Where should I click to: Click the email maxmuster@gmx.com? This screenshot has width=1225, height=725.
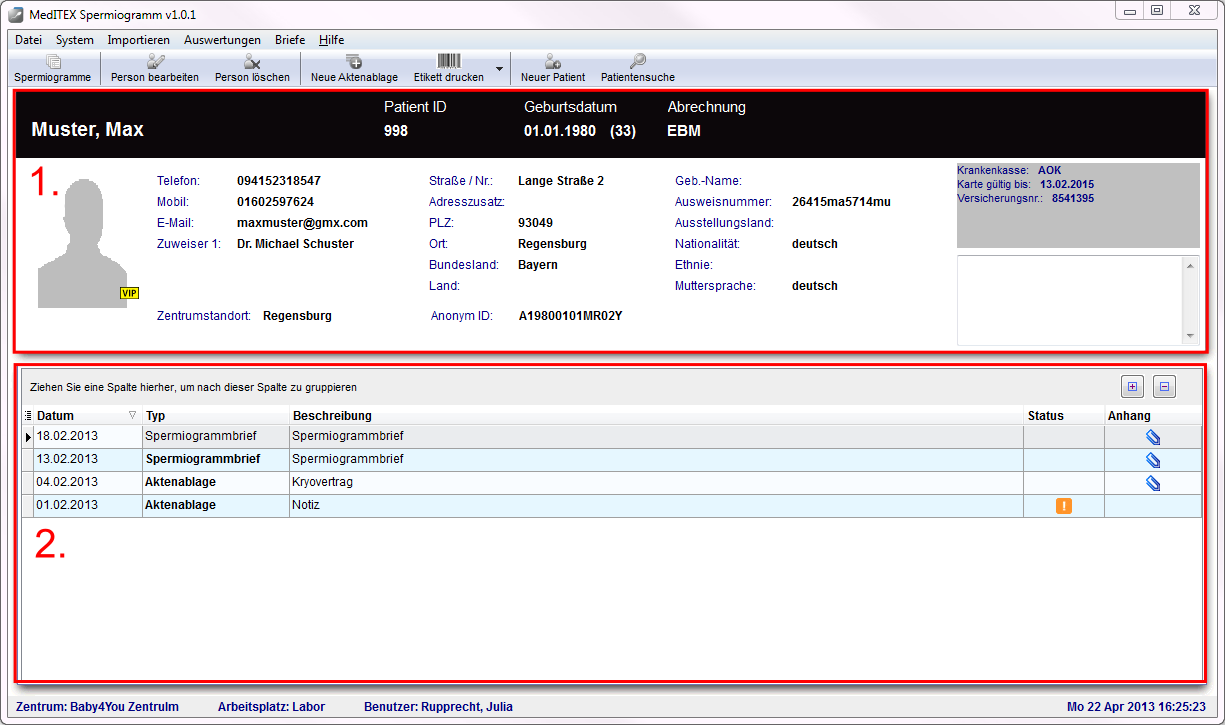tap(302, 223)
